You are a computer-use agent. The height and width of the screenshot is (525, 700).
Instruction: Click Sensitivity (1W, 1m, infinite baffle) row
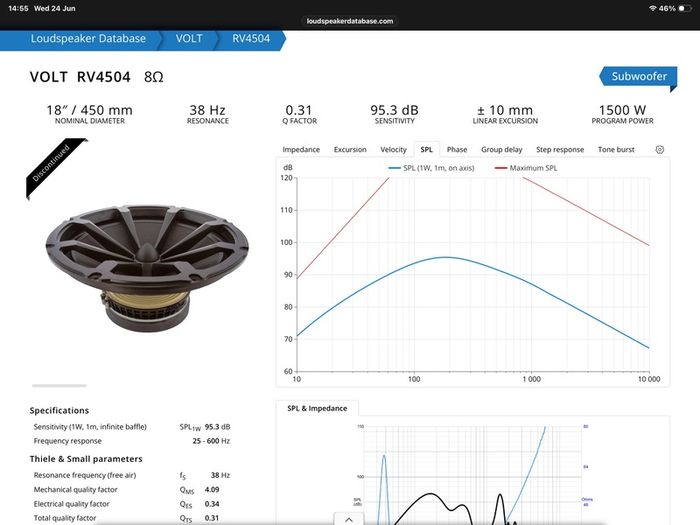click(132, 427)
